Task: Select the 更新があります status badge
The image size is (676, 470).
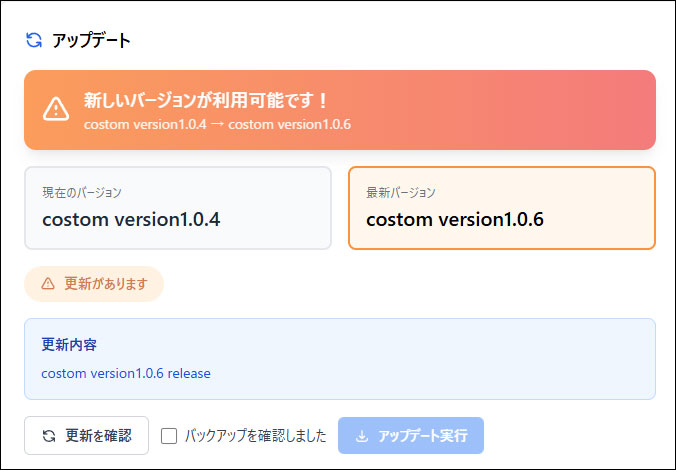Action: click(94, 283)
